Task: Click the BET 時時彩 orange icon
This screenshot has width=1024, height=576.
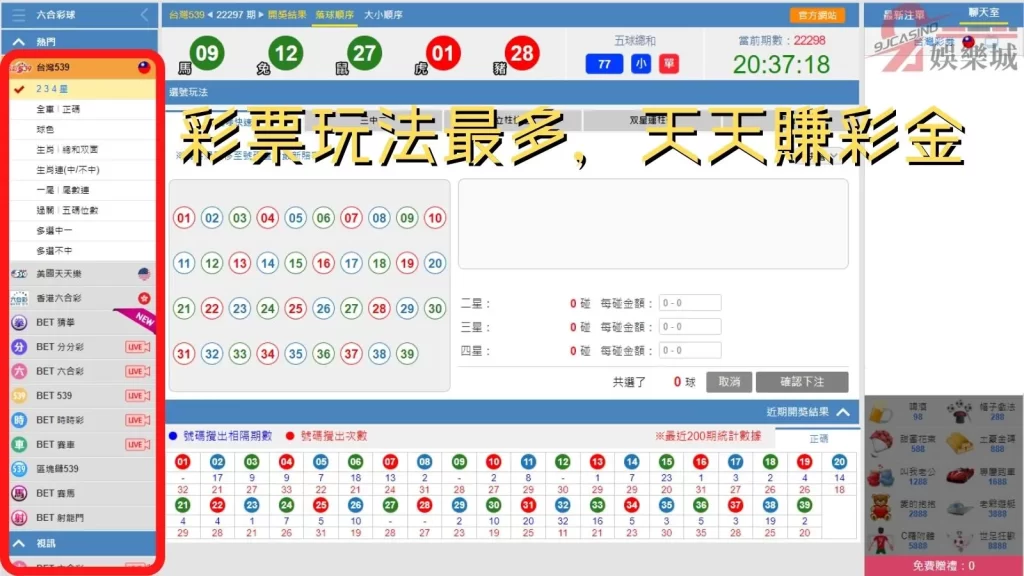Action: (19, 420)
